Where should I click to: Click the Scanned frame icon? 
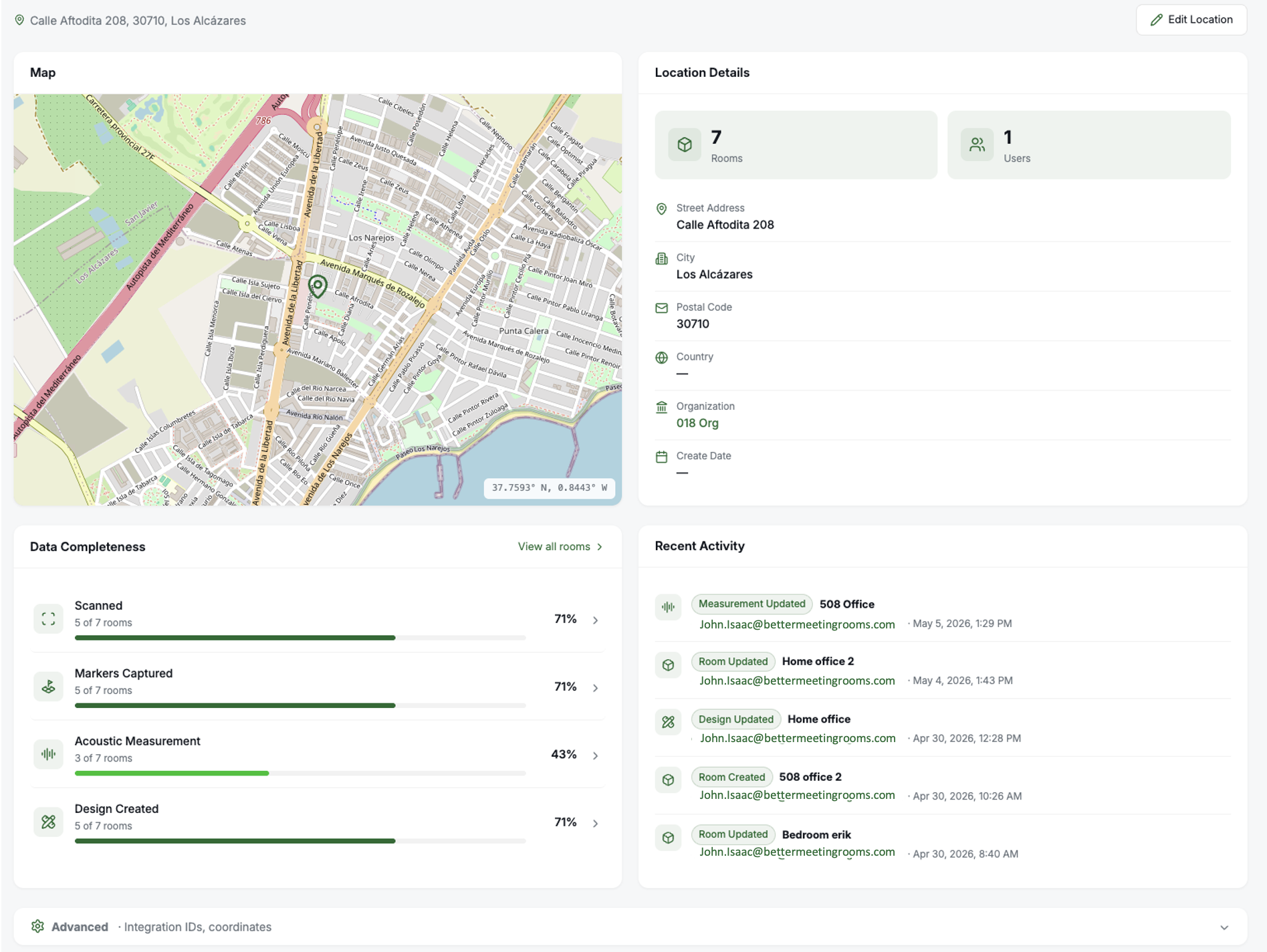[x=48, y=618]
